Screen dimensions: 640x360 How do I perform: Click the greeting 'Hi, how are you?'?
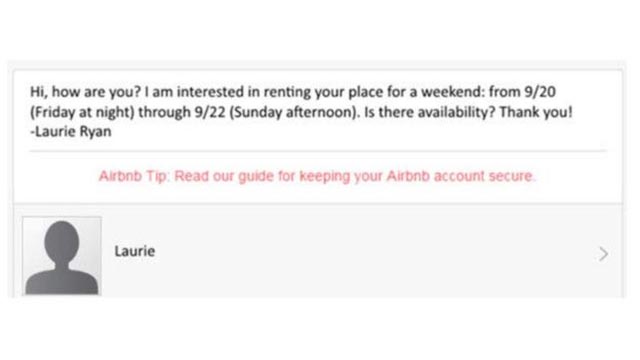85,92
